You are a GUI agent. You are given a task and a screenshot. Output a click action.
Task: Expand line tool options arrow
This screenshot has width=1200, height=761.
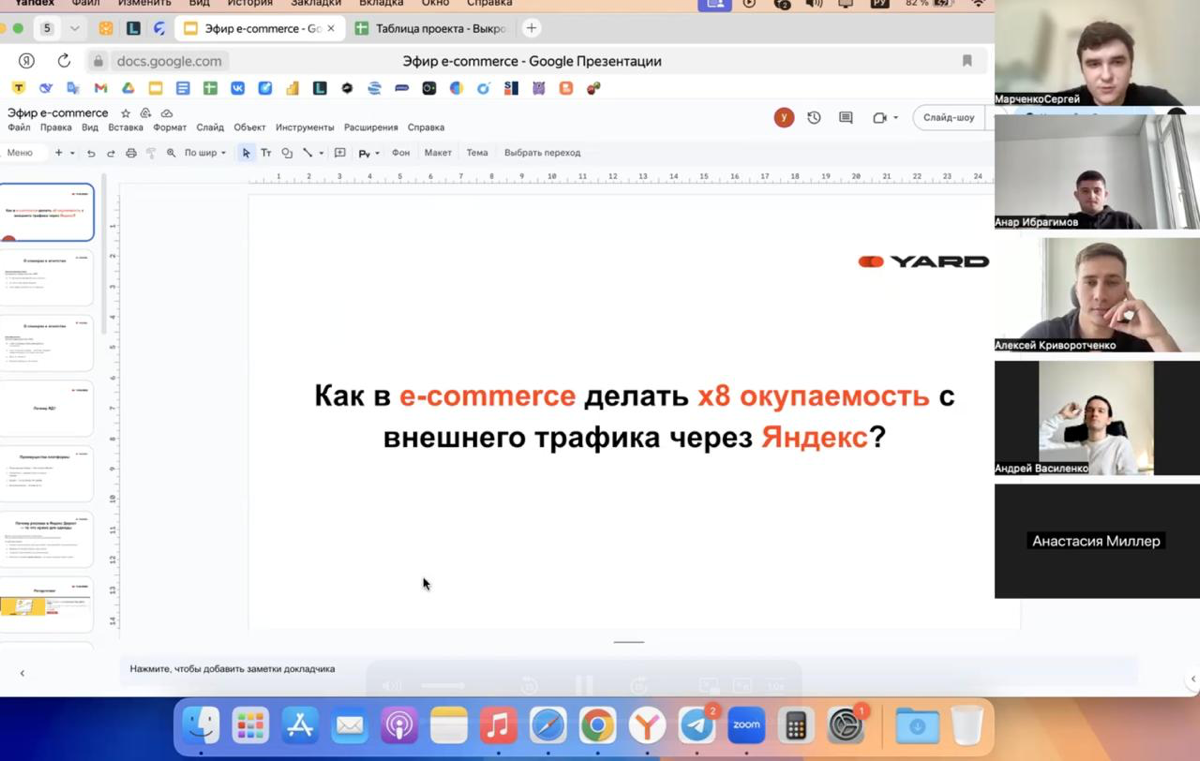click(x=321, y=153)
